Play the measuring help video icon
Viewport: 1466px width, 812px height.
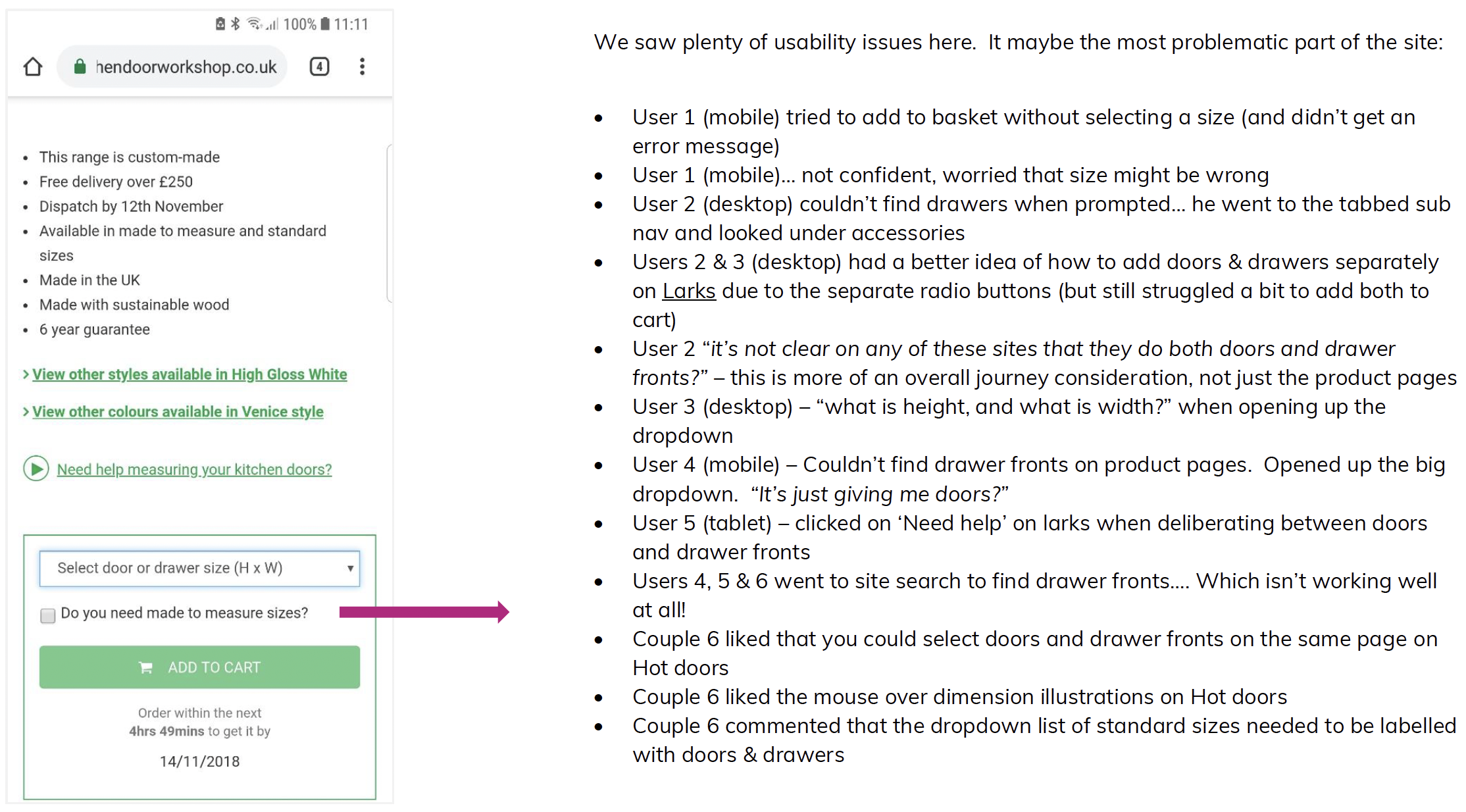(x=36, y=469)
